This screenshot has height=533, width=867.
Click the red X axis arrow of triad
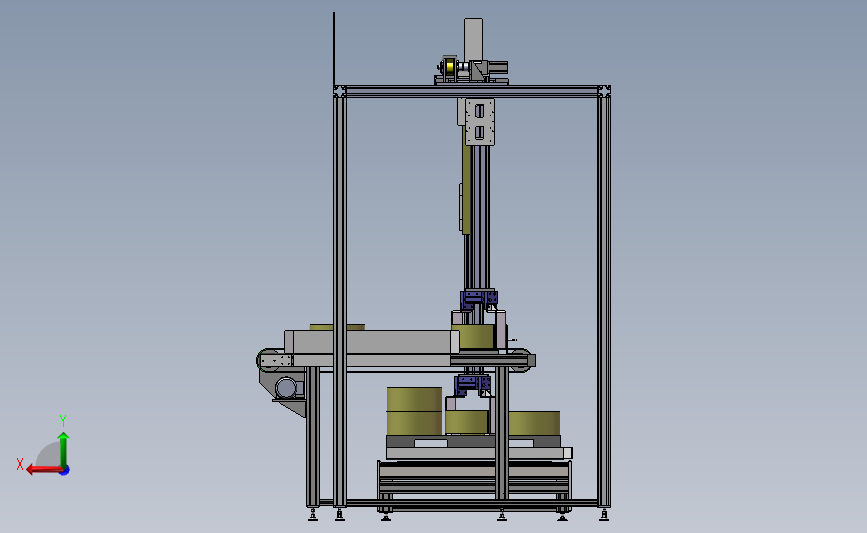[44, 469]
